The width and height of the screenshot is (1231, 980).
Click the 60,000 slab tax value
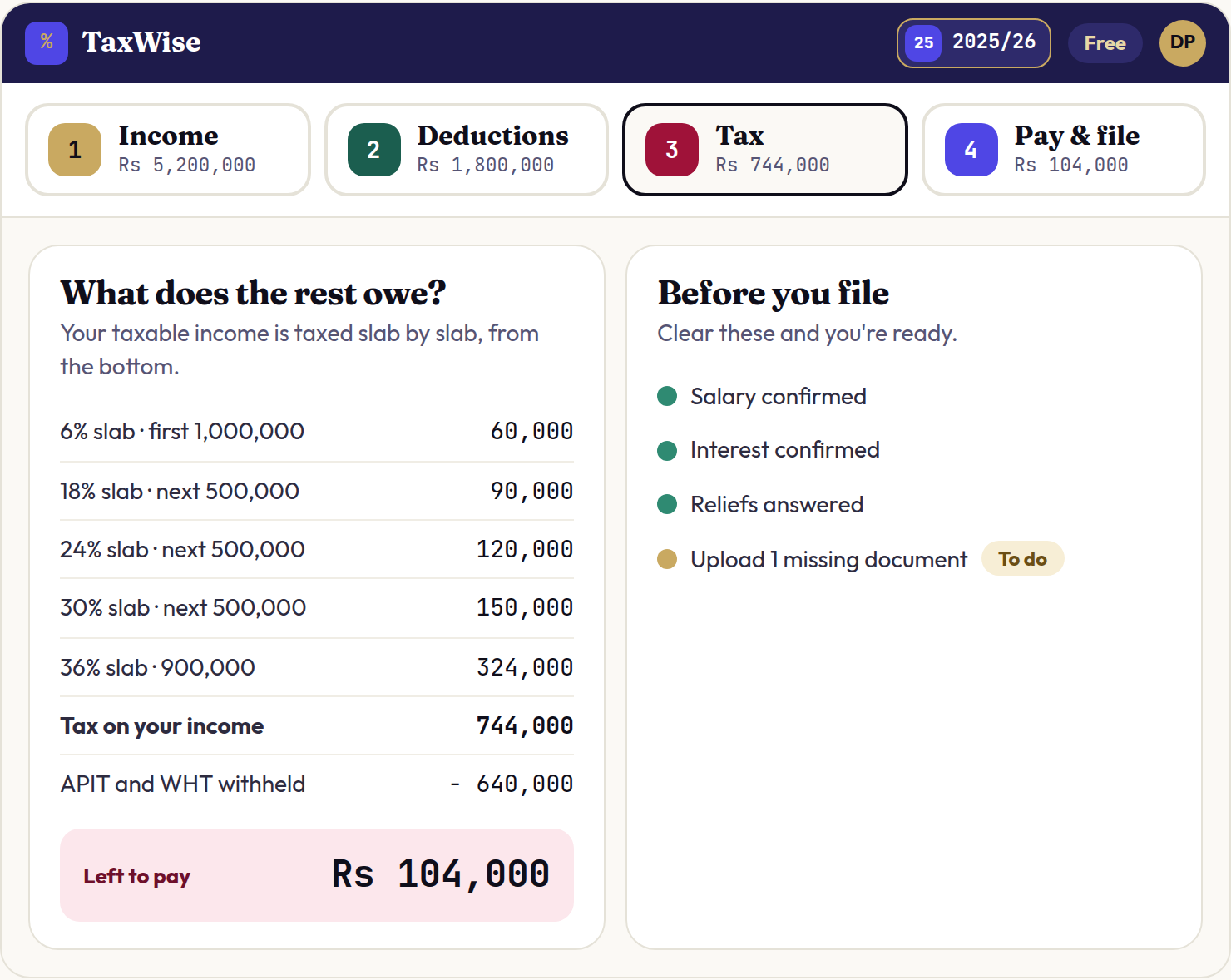(x=531, y=431)
